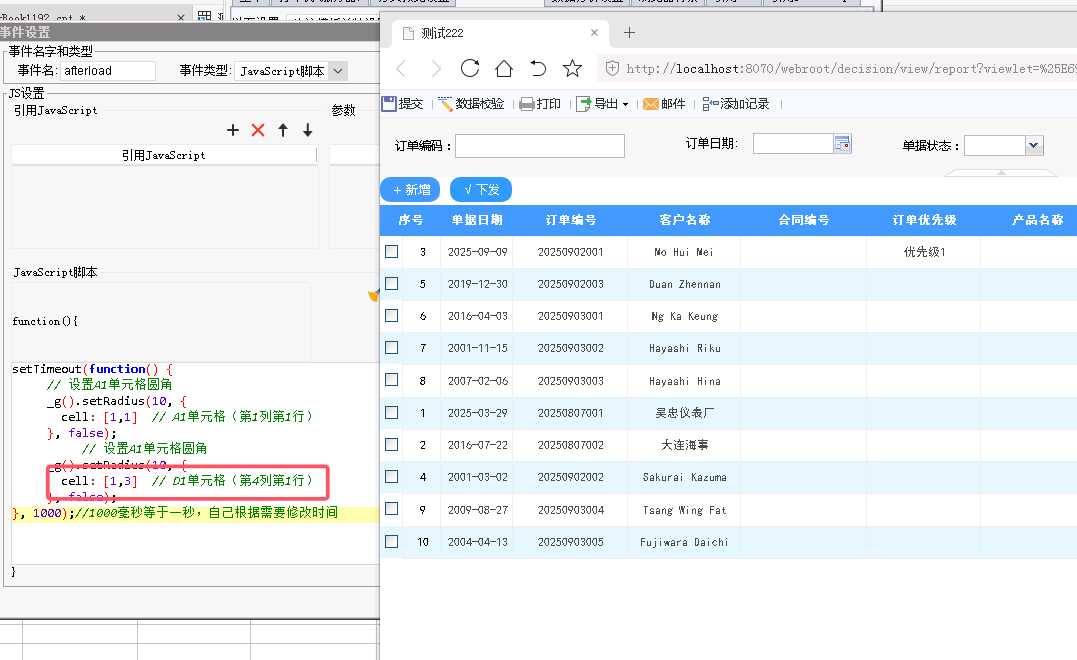Click the 下发 dispatch button
The width and height of the screenshot is (1077, 660).
(481, 189)
